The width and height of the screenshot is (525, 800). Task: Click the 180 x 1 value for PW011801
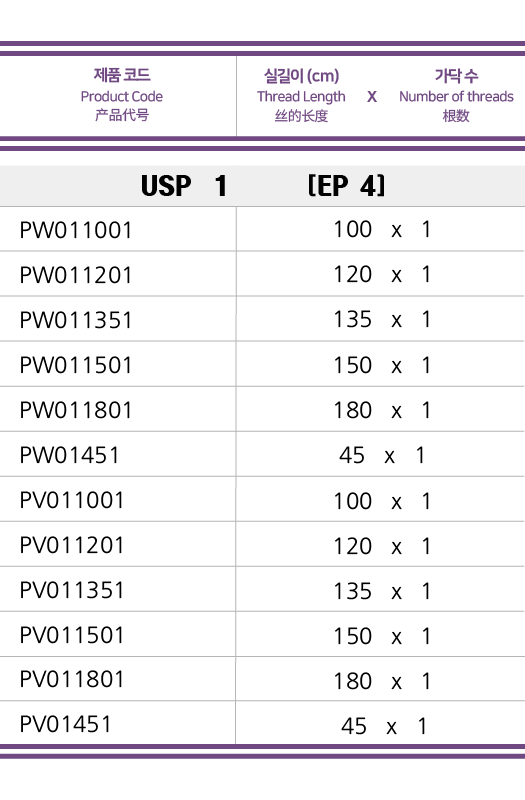382,410
